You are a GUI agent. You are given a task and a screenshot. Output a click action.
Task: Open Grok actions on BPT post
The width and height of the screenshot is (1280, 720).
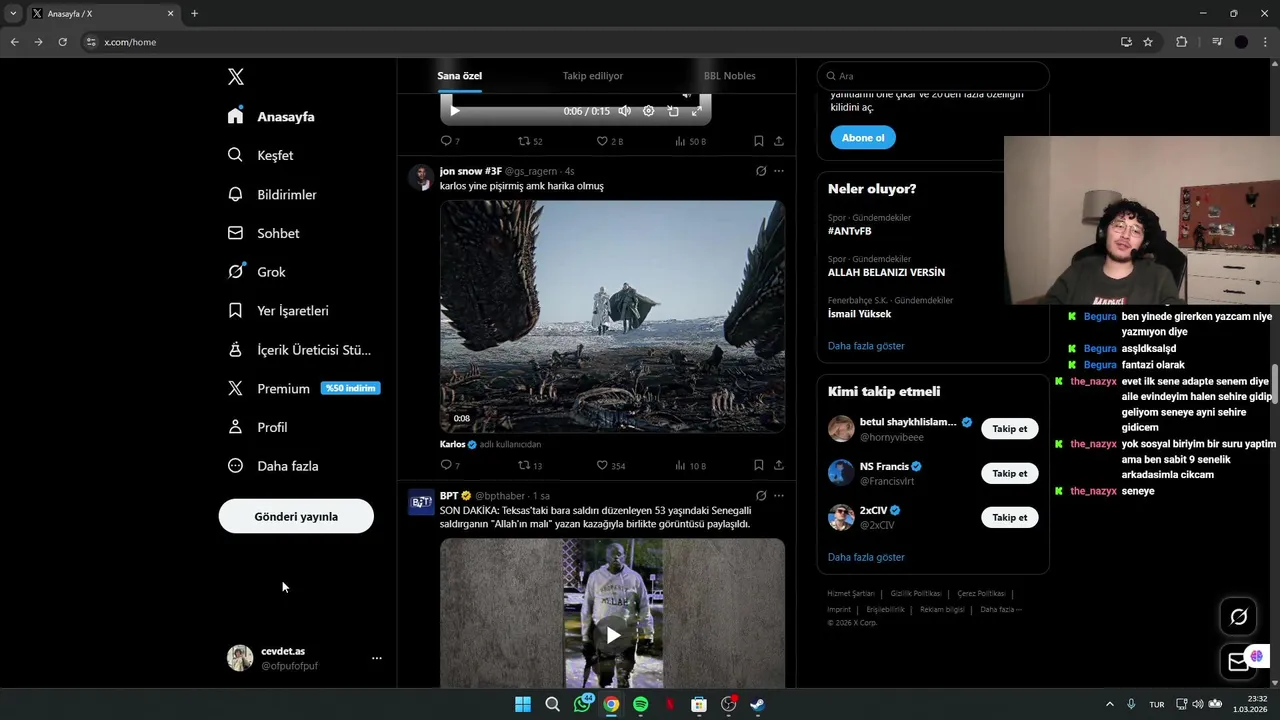coord(761,495)
